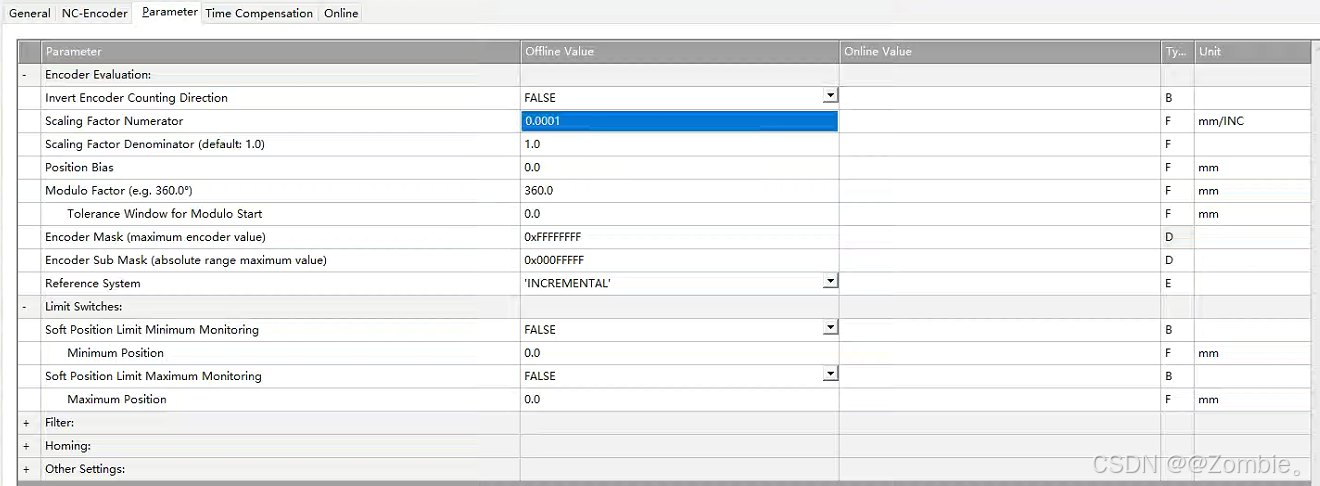Click the Offline Value column header
The width and height of the screenshot is (1320, 486).
679,52
